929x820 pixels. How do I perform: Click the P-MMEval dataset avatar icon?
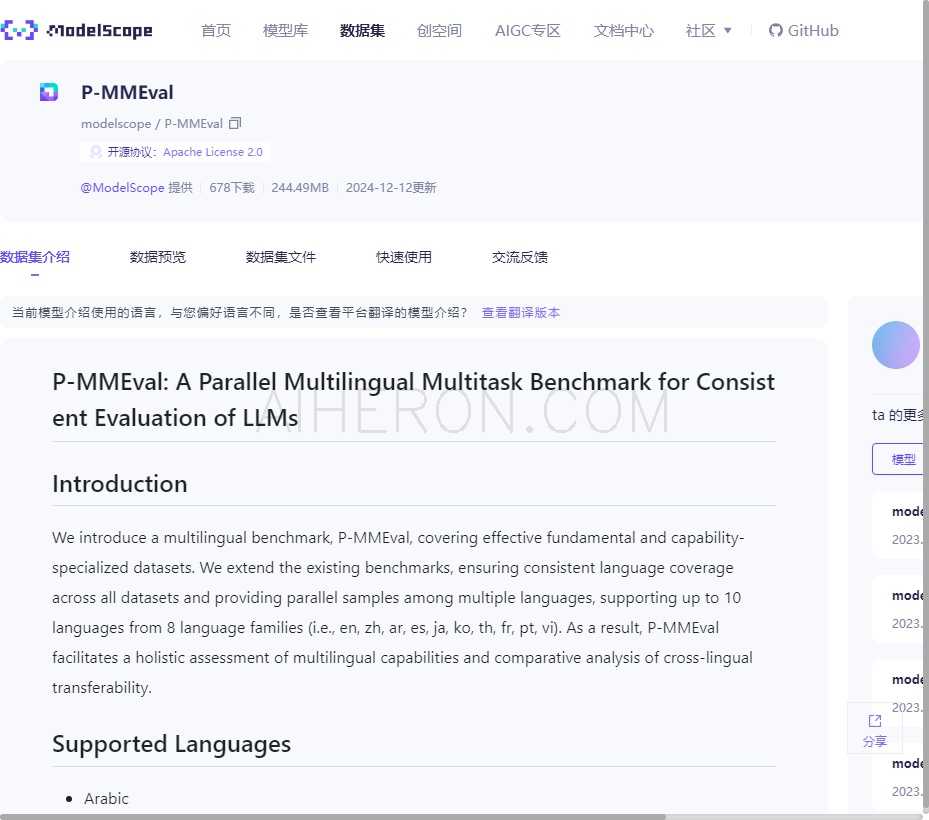pos(49,92)
